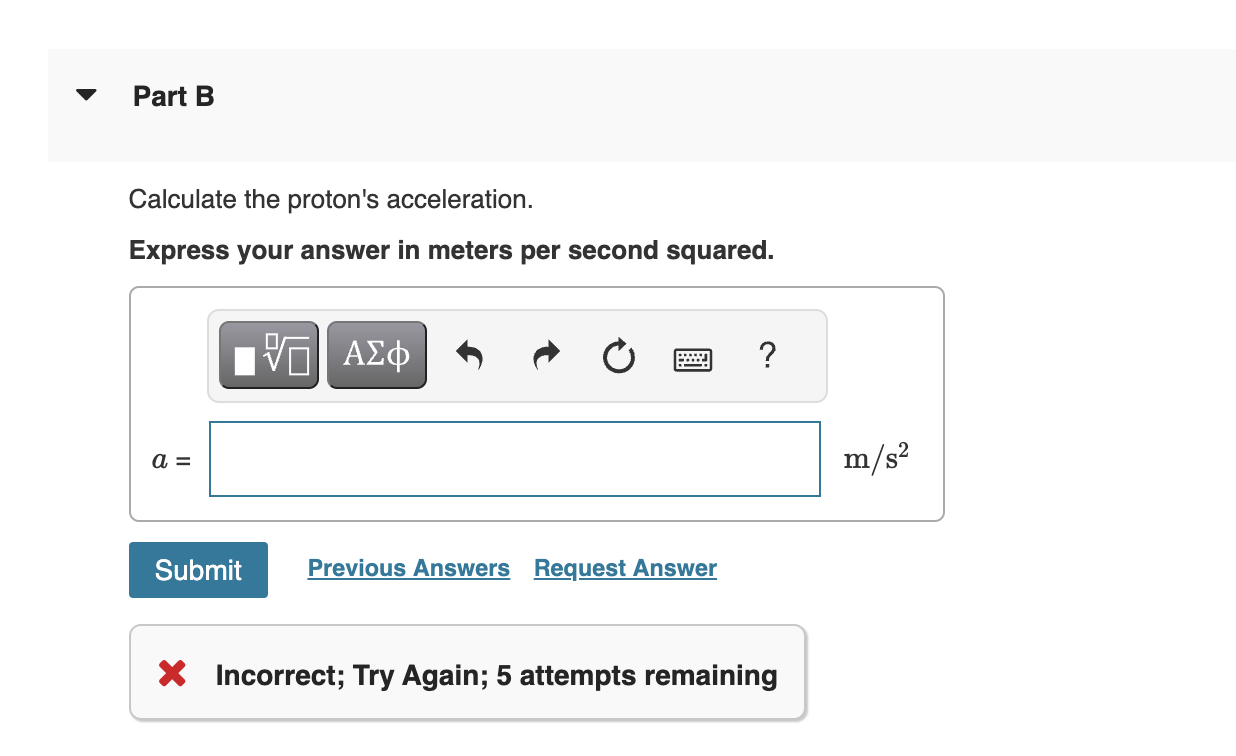1236x756 pixels.
Task: Undo the last input
Action: [x=469, y=354]
